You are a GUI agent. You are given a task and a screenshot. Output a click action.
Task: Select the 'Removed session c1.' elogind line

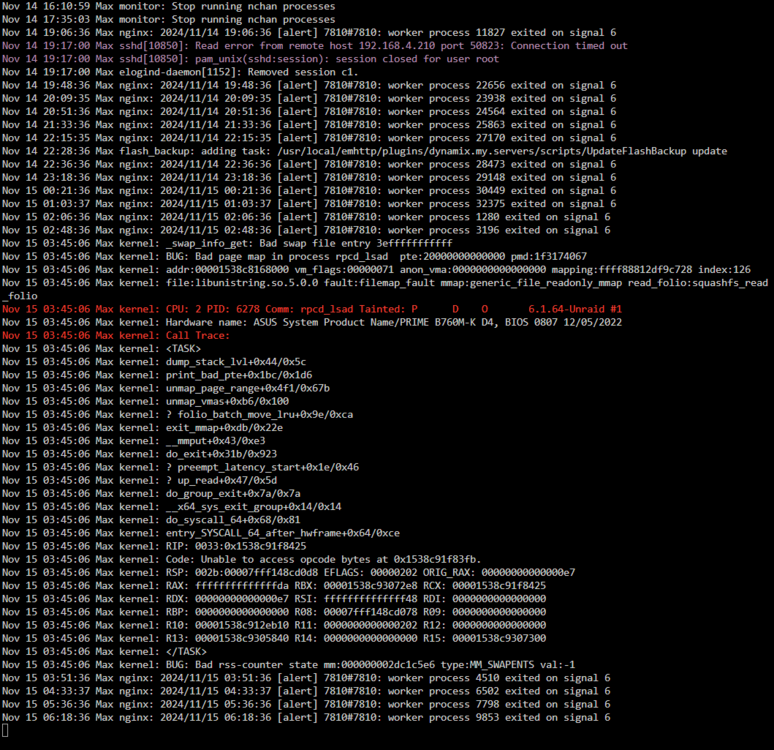pyautogui.click(x=180, y=72)
